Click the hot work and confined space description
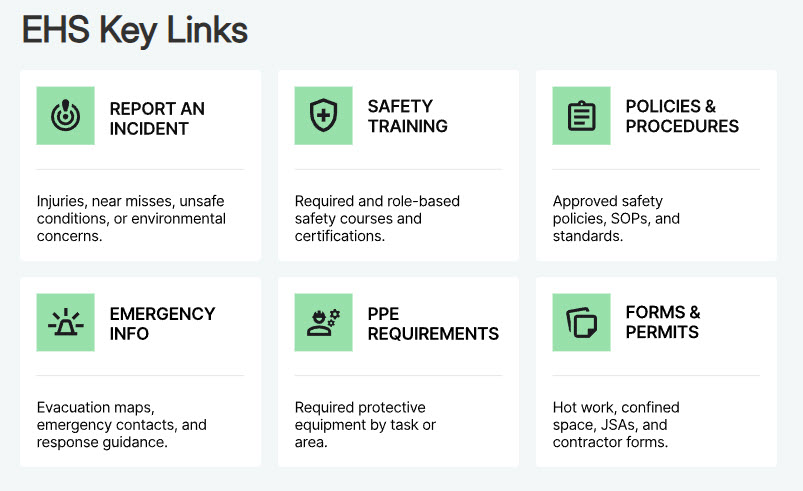 [x=616, y=424]
